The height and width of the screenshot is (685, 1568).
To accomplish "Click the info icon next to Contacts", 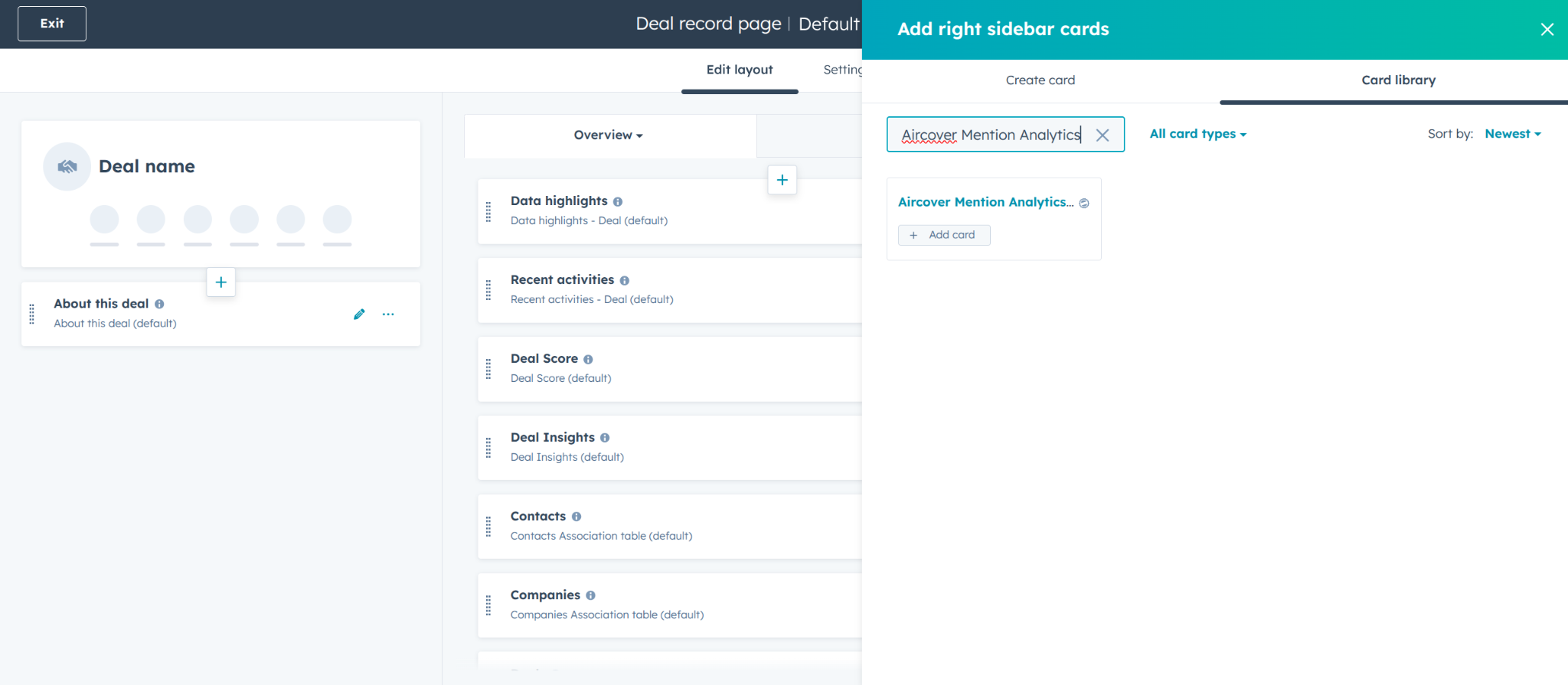I will pos(577,517).
